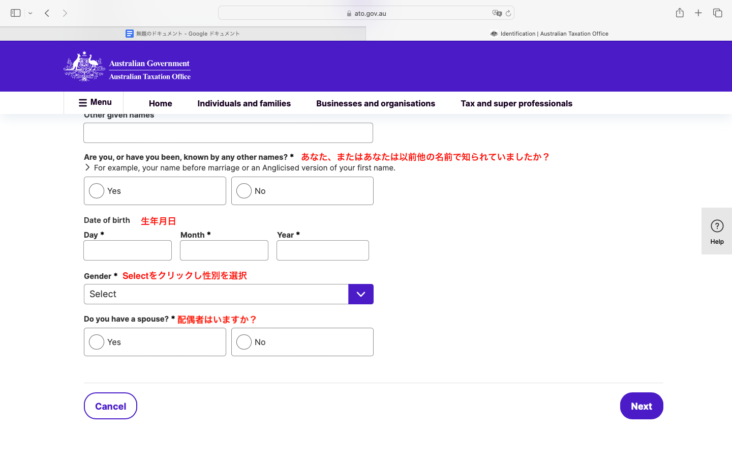Open a new tab with plus icon
732x458 pixels.
click(x=699, y=13)
